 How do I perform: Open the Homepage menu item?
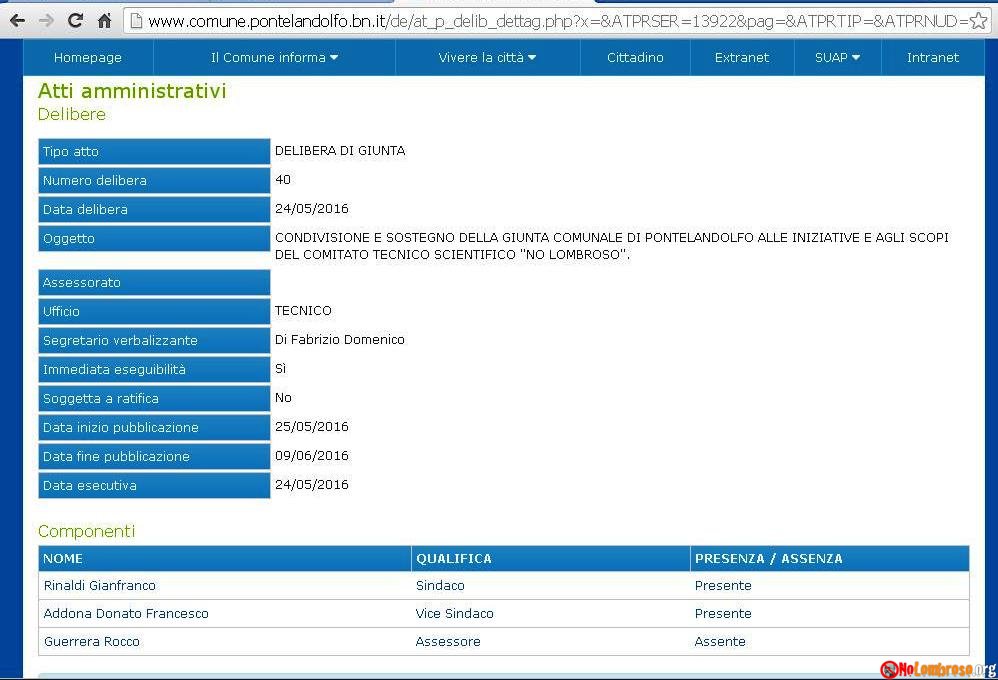pyautogui.click(x=88, y=57)
